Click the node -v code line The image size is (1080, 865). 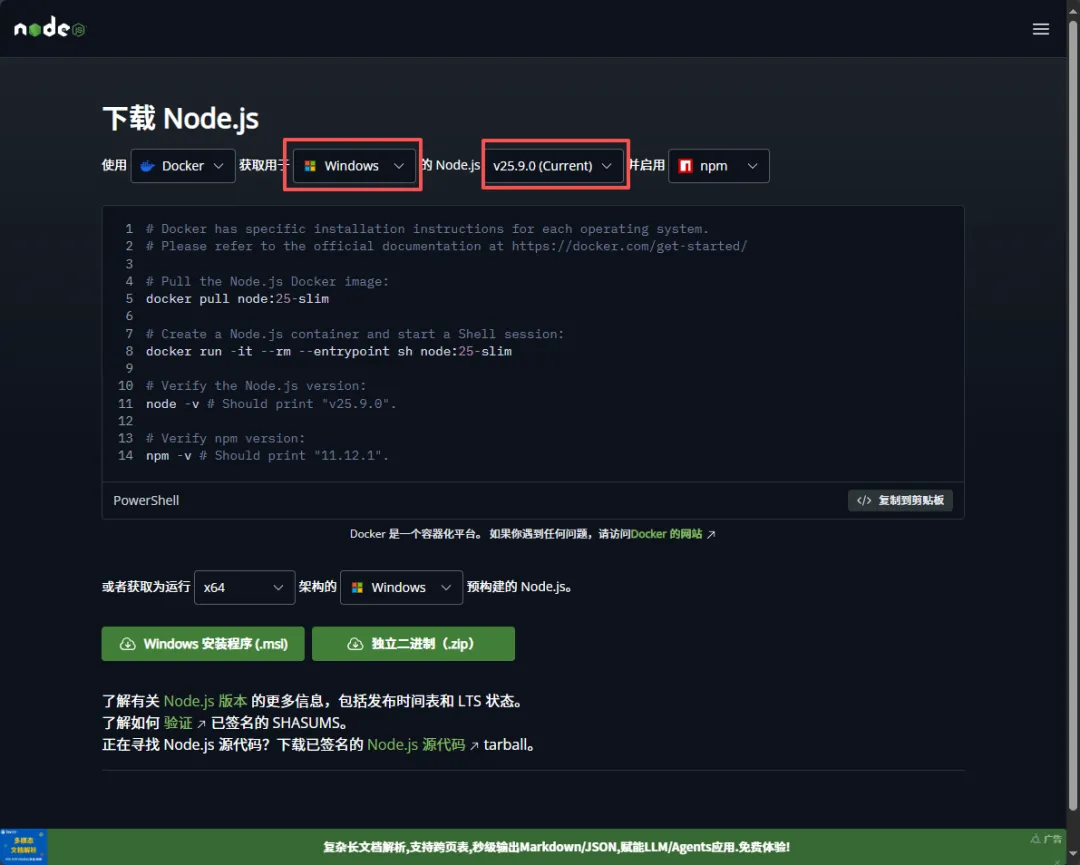[271, 404]
